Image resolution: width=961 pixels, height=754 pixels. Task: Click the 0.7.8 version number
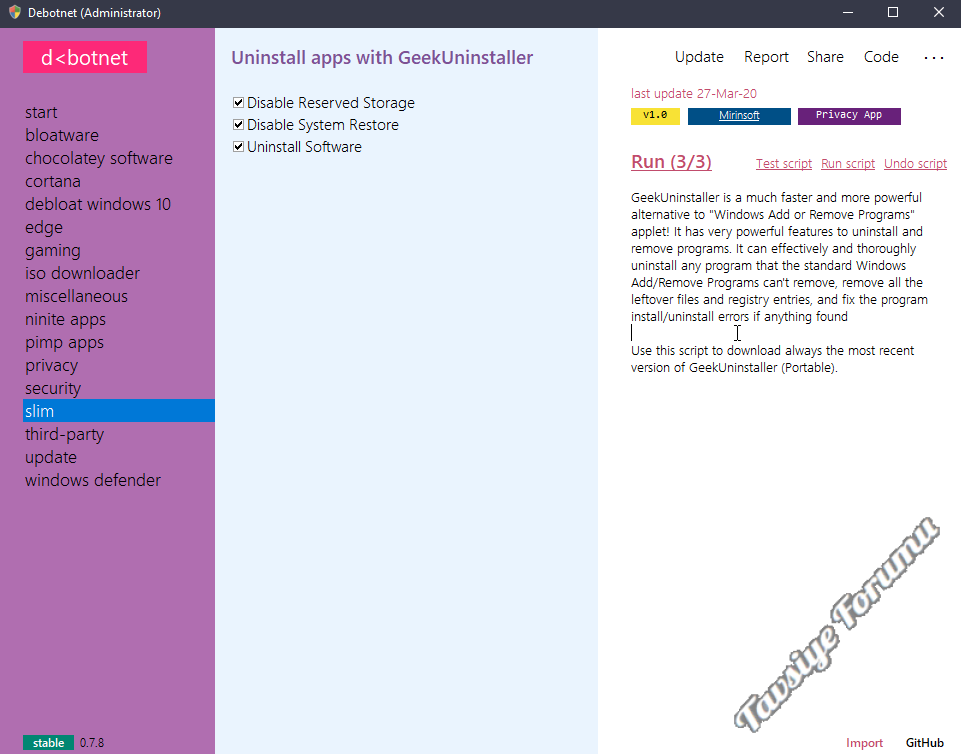[x=92, y=743]
